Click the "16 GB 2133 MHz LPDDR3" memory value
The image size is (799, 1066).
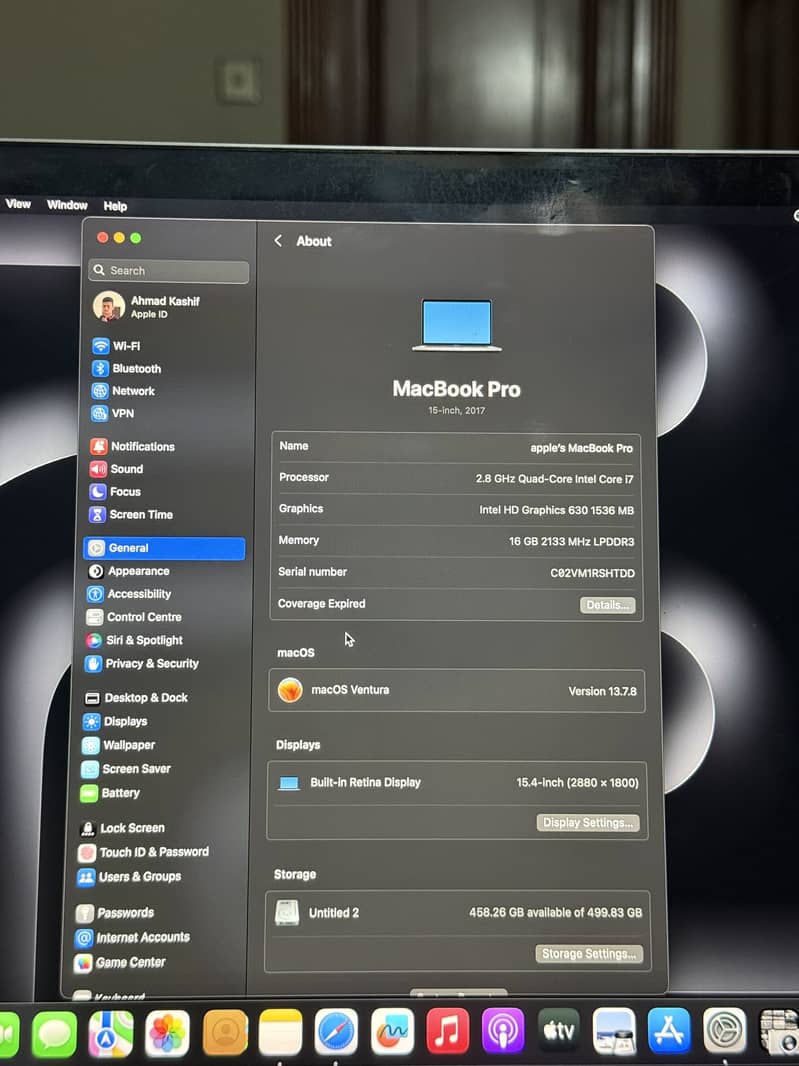[572, 542]
